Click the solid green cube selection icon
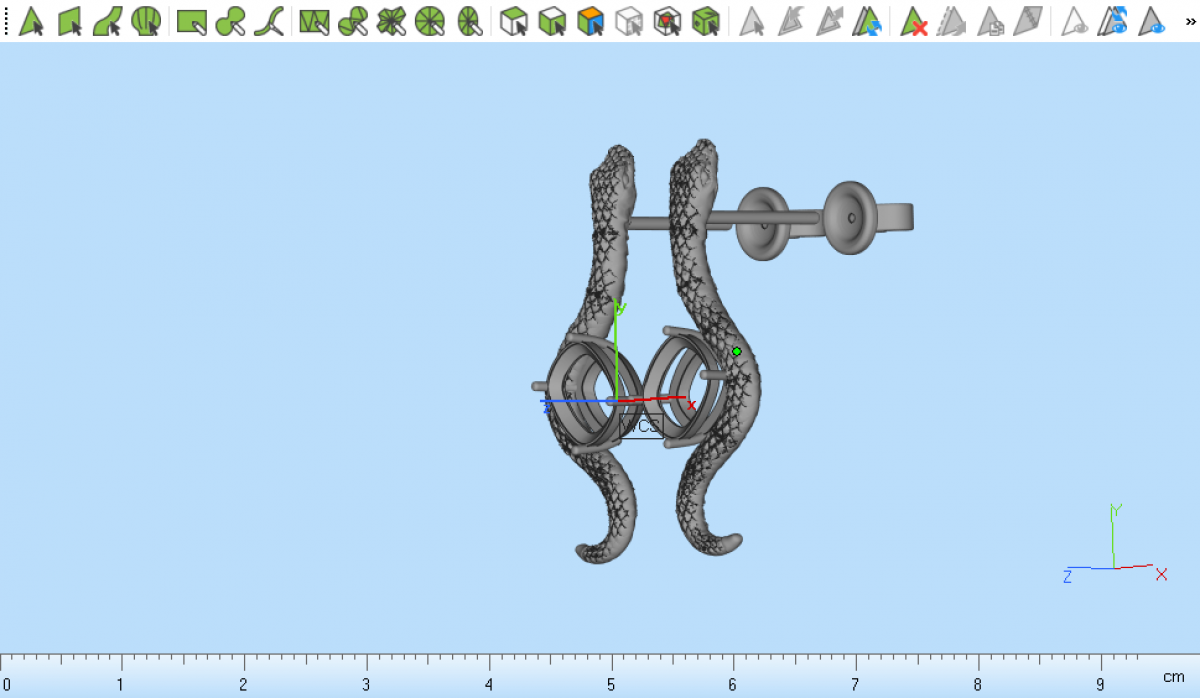This screenshot has width=1200, height=698. [706, 21]
